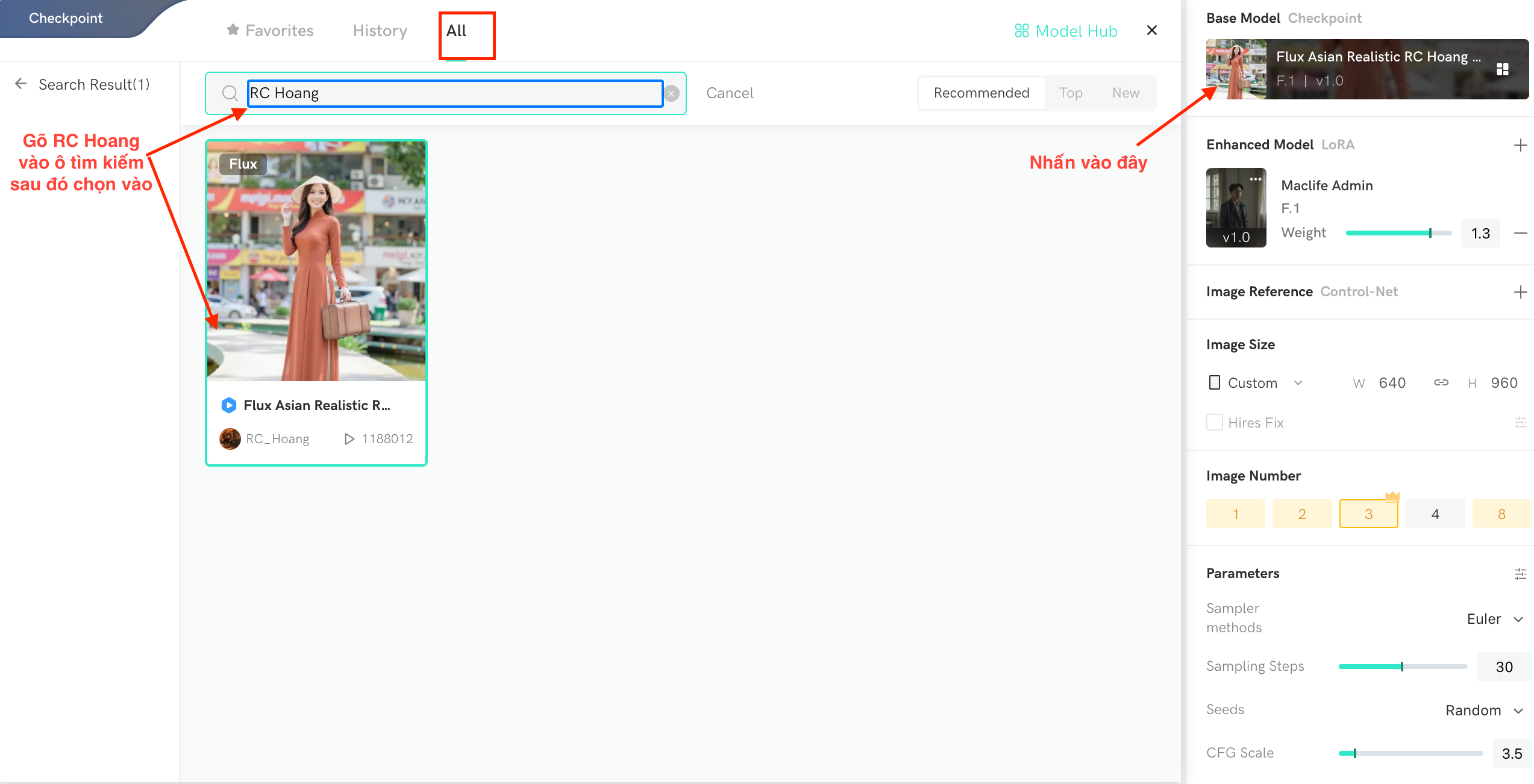The image size is (1534, 784).
Task: Switch to the History tab
Action: point(379,30)
